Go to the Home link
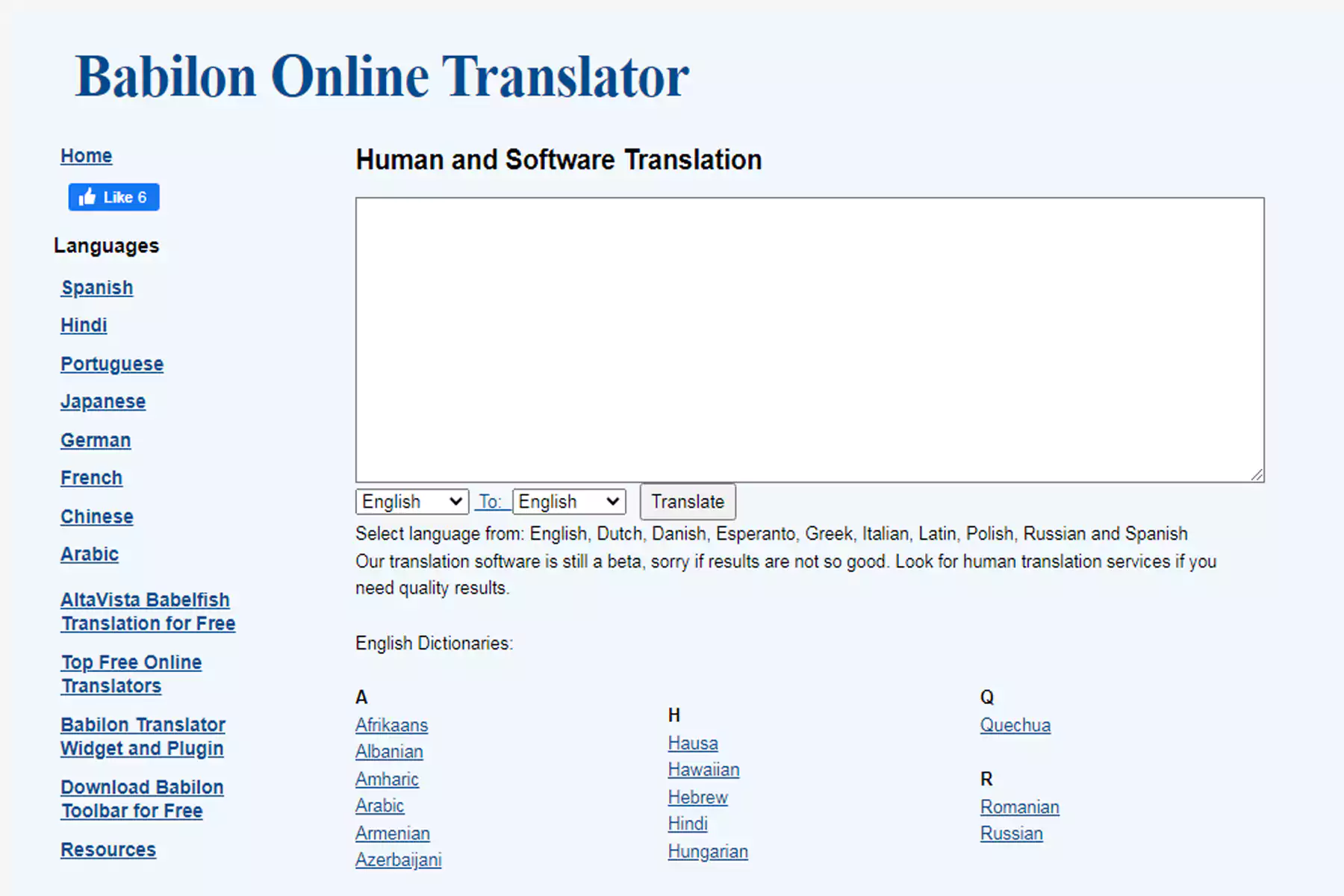The image size is (1344, 896). point(87,156)
